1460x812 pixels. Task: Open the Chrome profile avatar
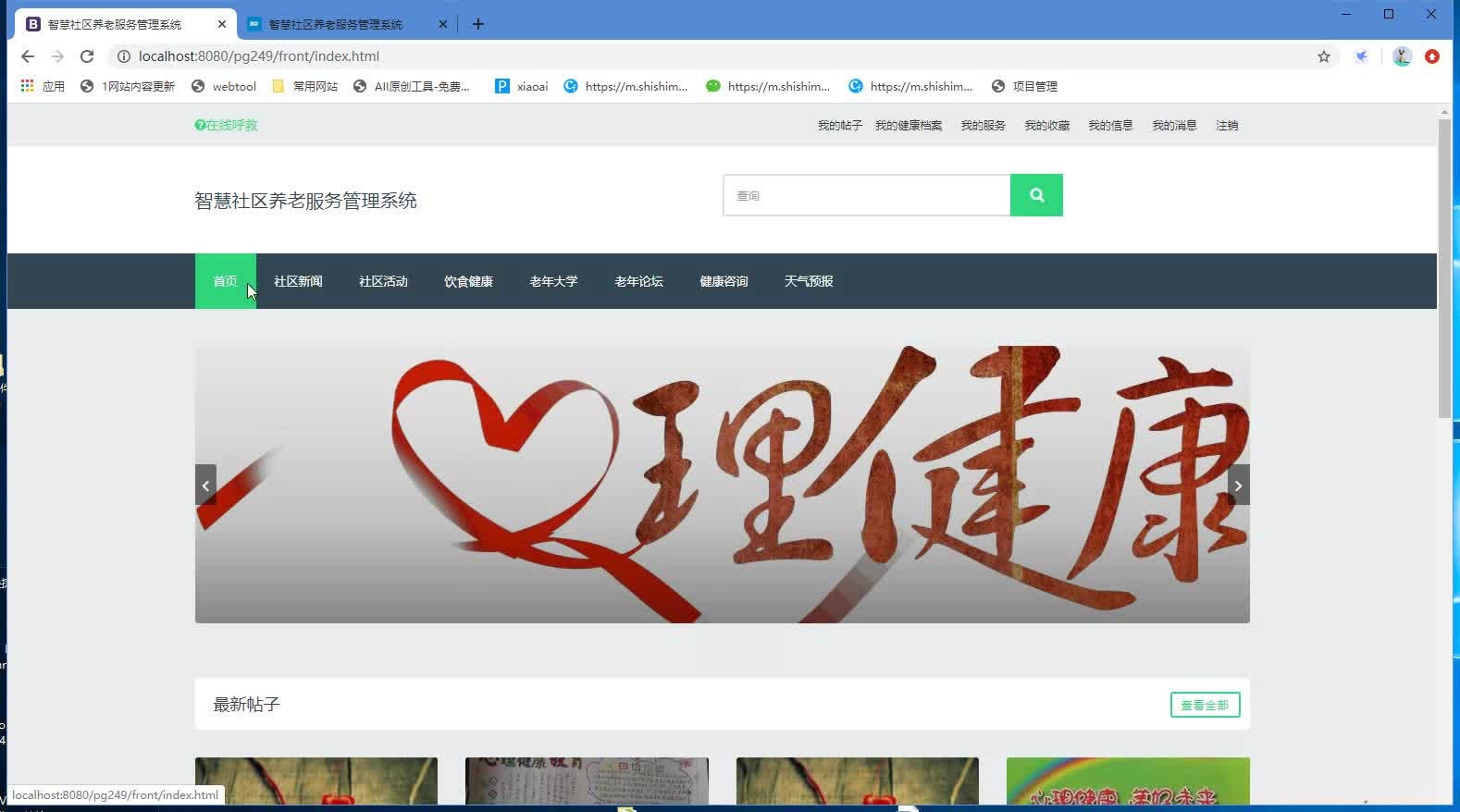[1402, 56]
